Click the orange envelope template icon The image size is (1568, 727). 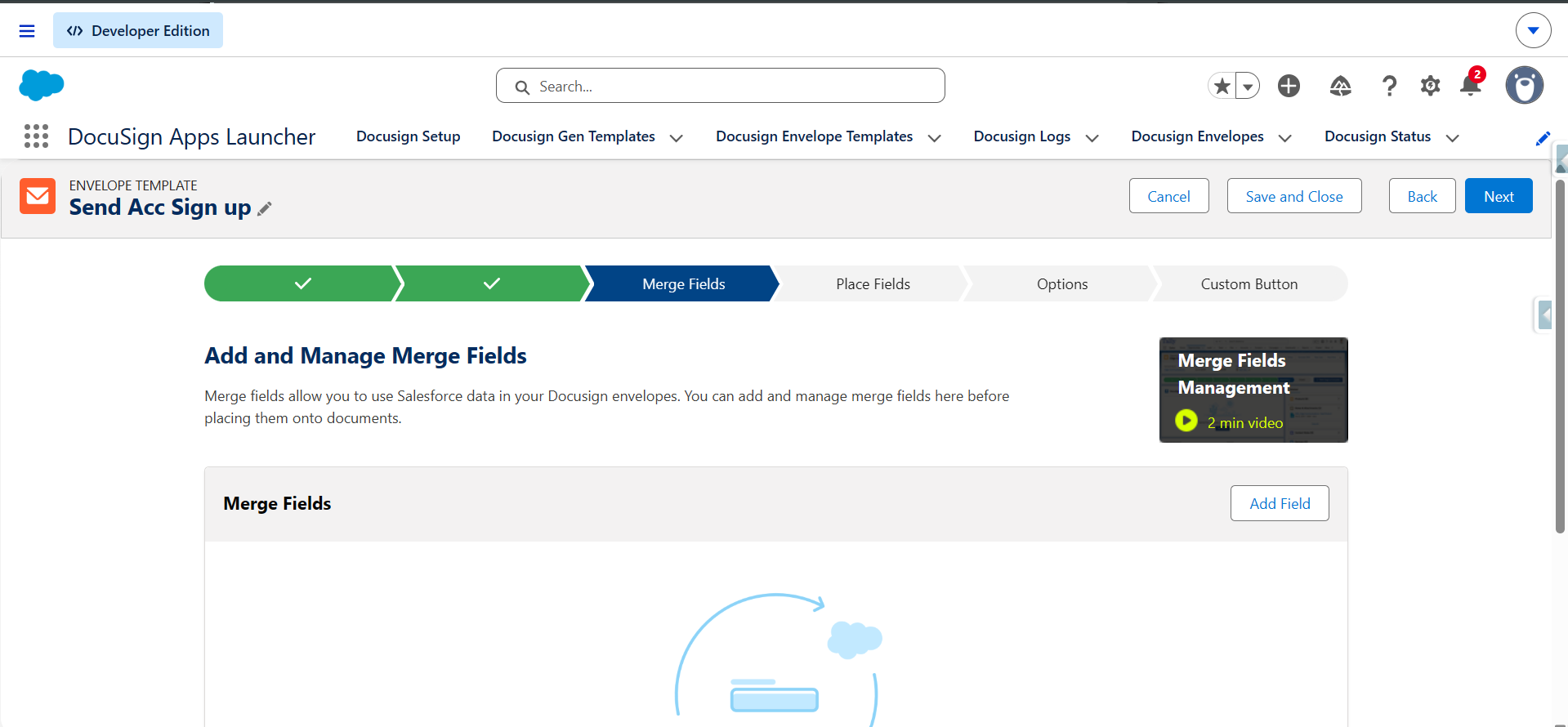(x=38, y=196)
